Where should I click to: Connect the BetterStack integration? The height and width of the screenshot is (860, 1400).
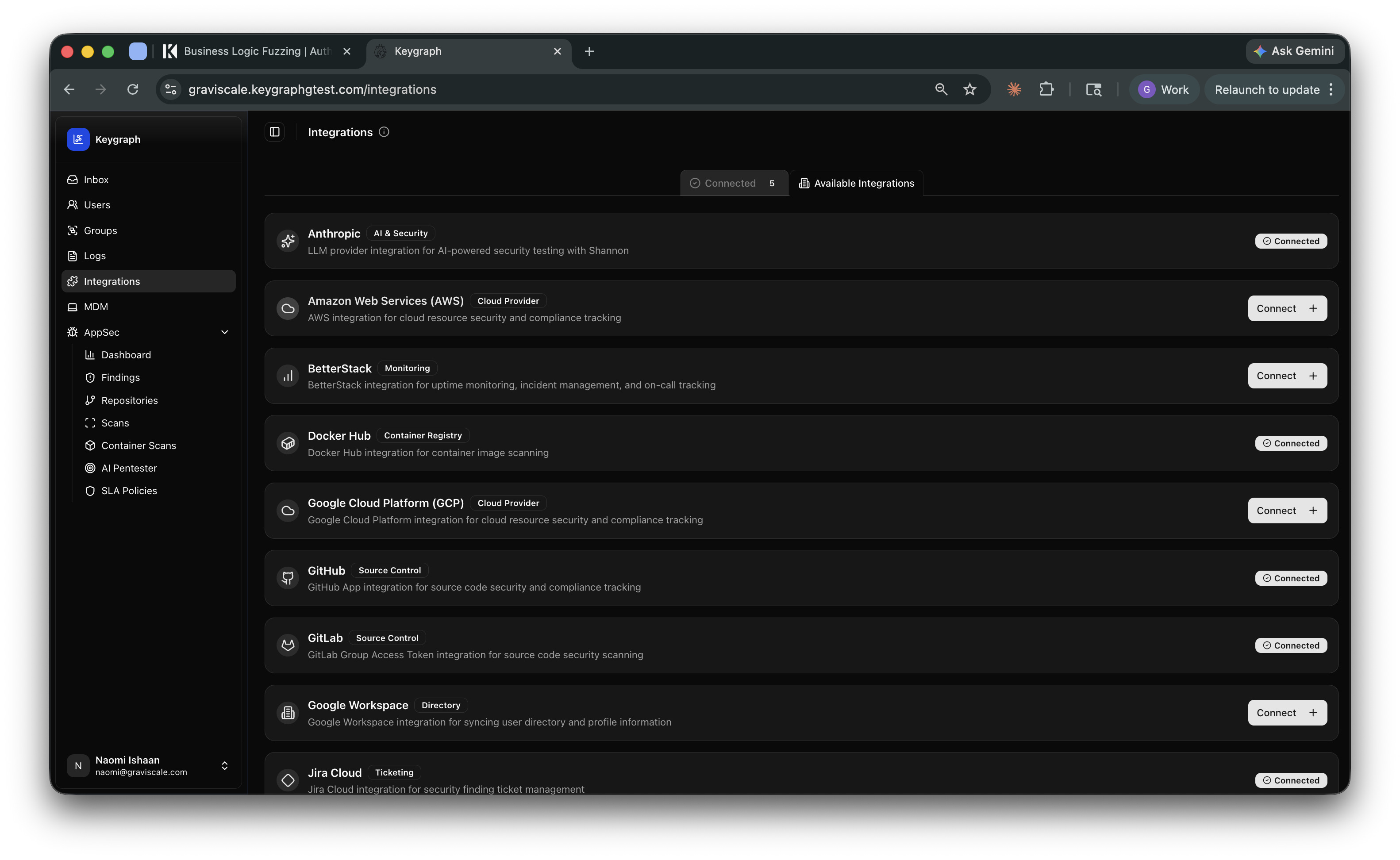[1287, 376]
